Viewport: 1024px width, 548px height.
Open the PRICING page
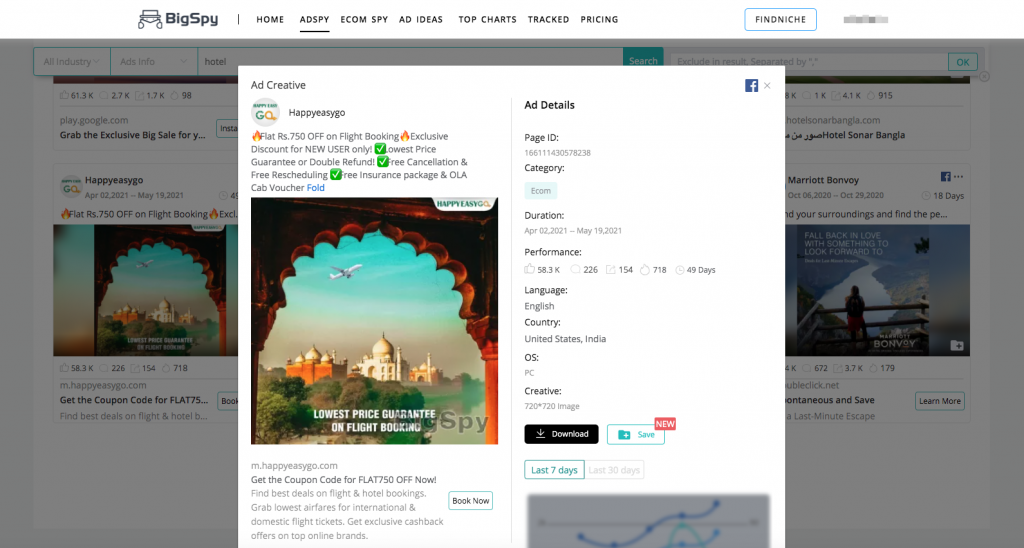(x=599, y=20)
